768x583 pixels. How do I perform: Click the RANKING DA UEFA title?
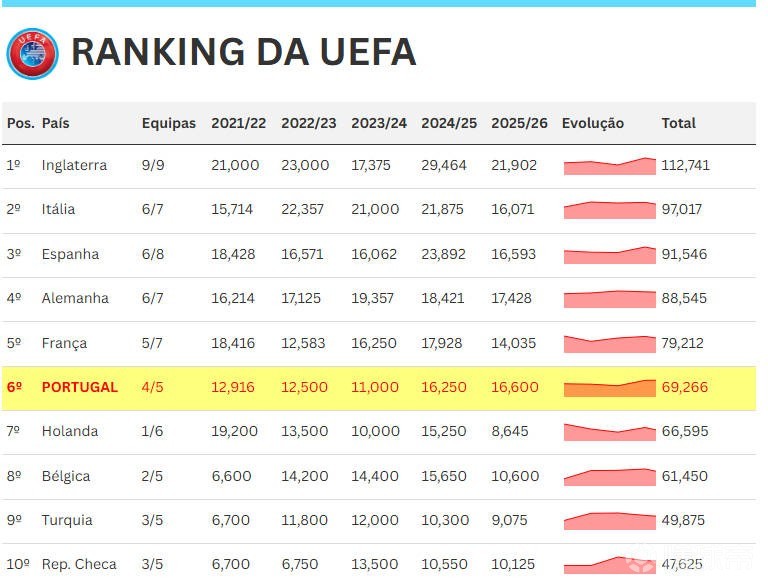[x=243, y=52]
